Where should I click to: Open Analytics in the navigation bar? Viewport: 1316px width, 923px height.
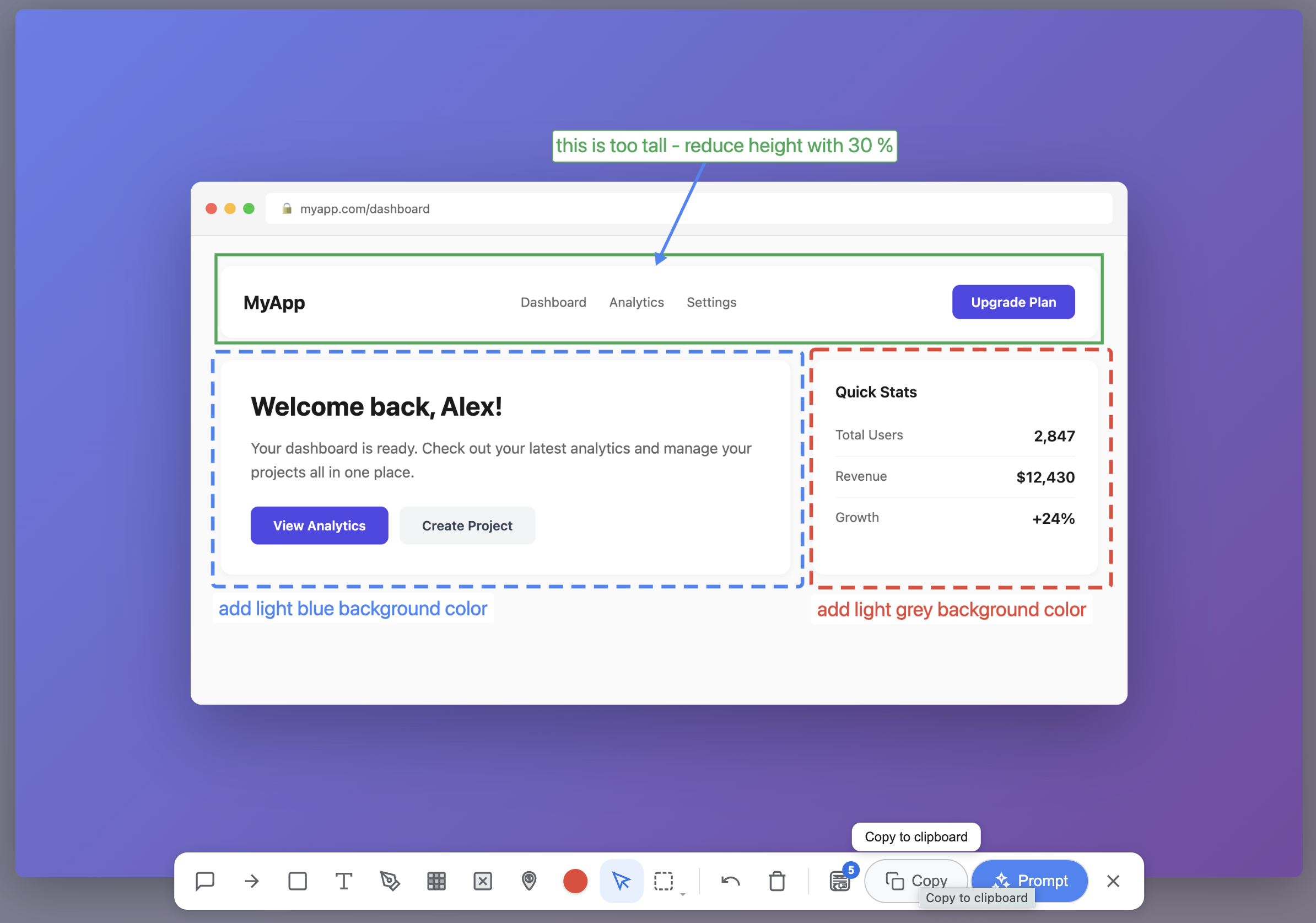coord(636,302)
